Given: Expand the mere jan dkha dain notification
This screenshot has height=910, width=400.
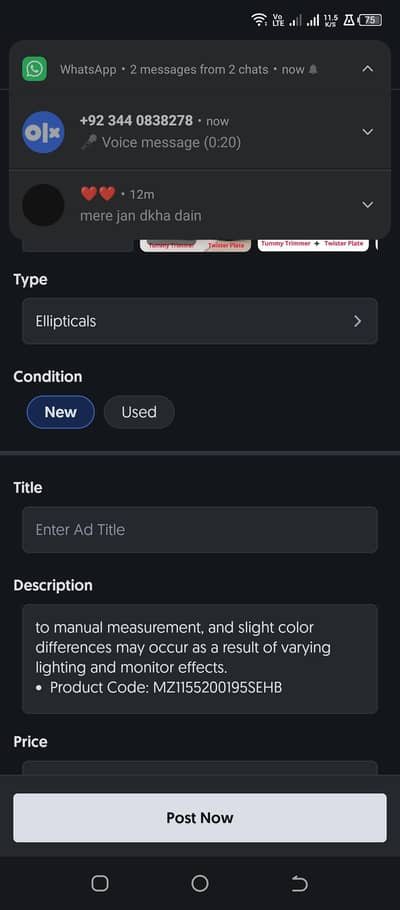Looking at the screenshot, I should (367, 204).
